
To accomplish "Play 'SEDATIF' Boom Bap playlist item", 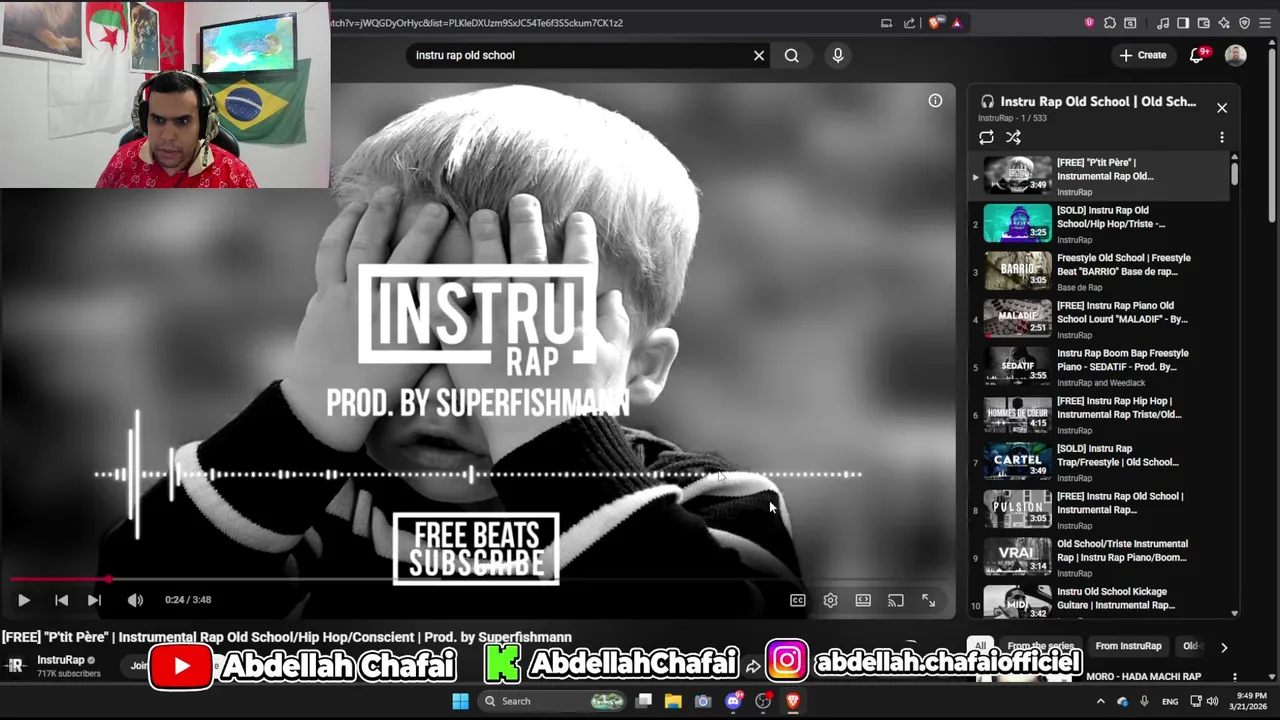I will click(x=1100, y=367).
